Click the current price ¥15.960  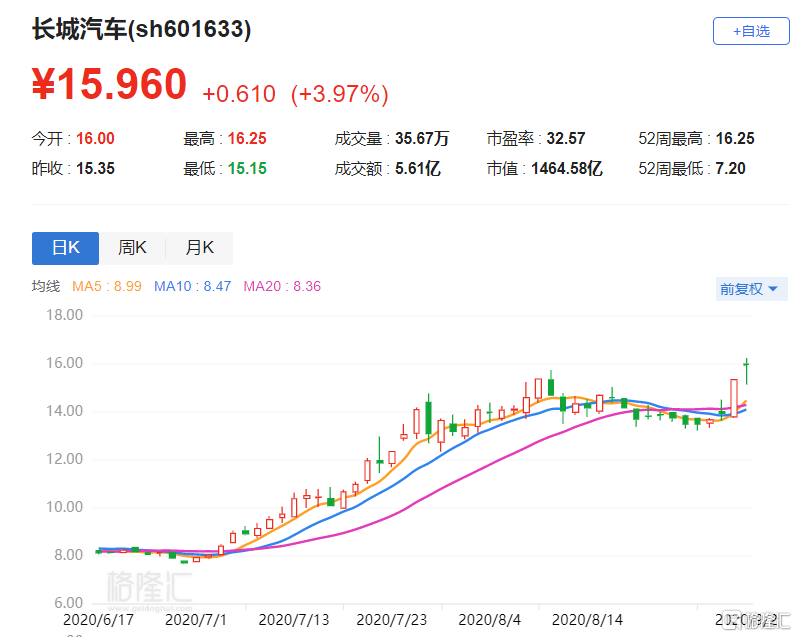tap(109, 84)
